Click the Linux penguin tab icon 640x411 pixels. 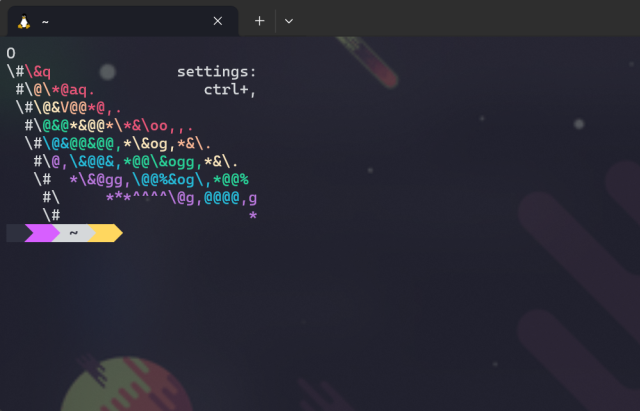click(x=24, y=21)
